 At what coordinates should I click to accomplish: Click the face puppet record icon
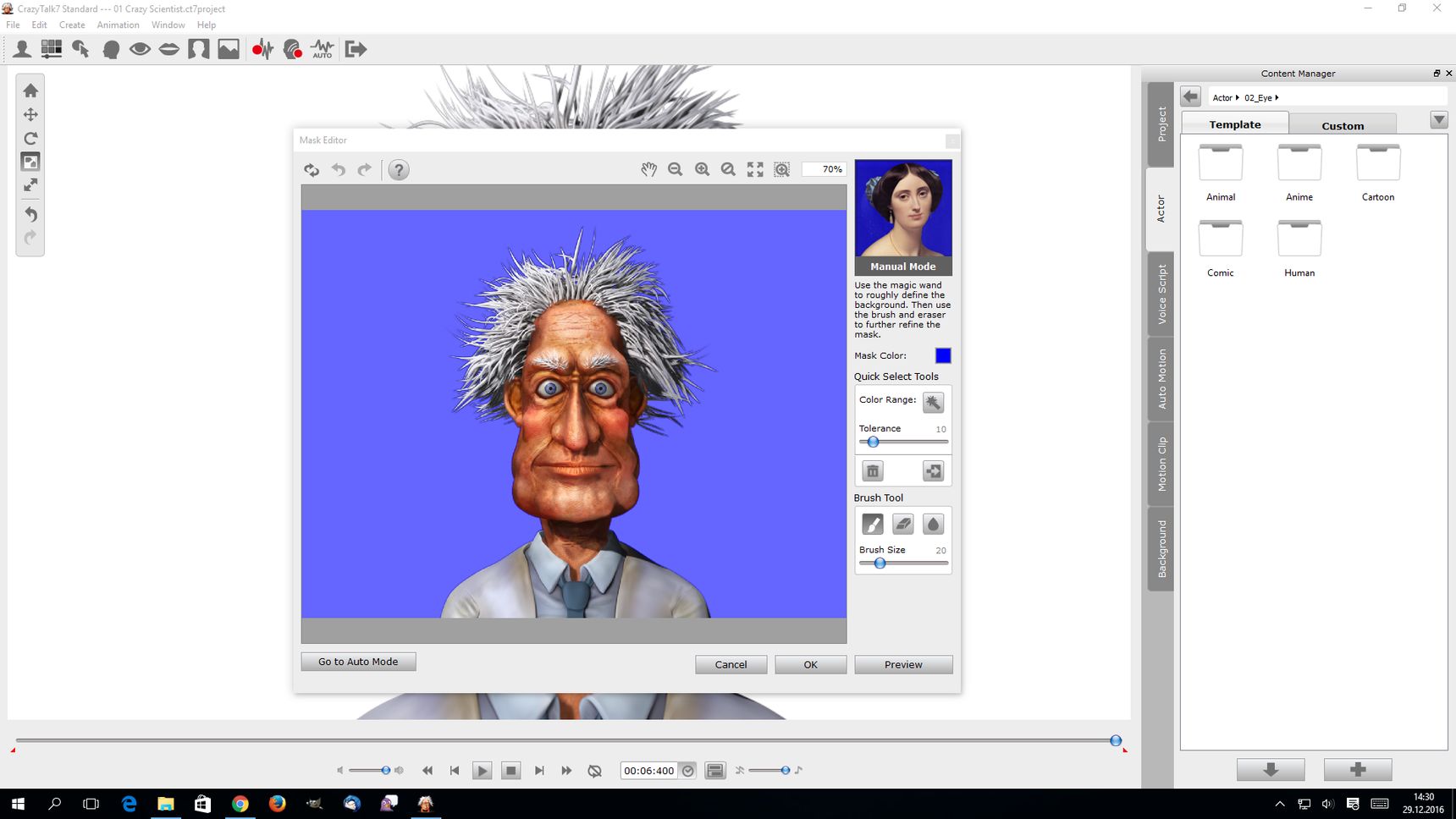click(x=293, y=49)
